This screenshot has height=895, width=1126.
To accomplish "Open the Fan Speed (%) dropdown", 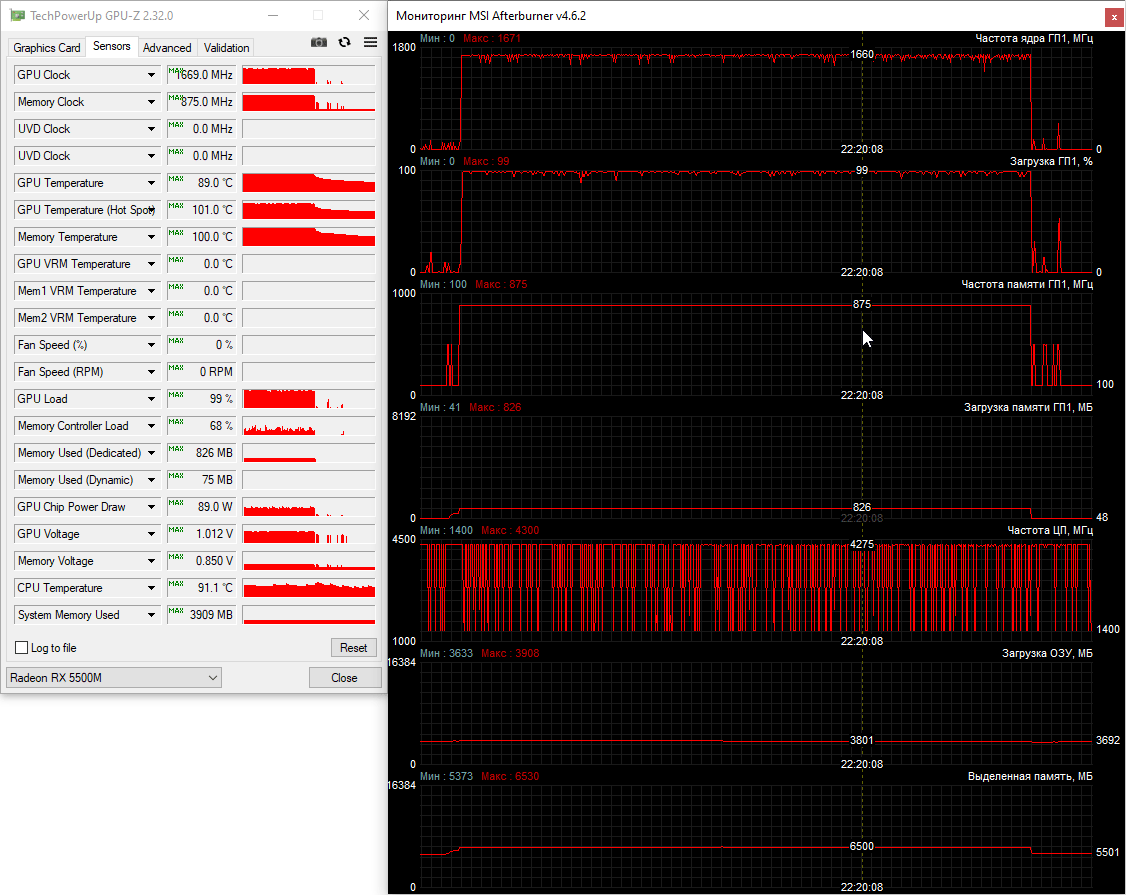I will (151, 345).
